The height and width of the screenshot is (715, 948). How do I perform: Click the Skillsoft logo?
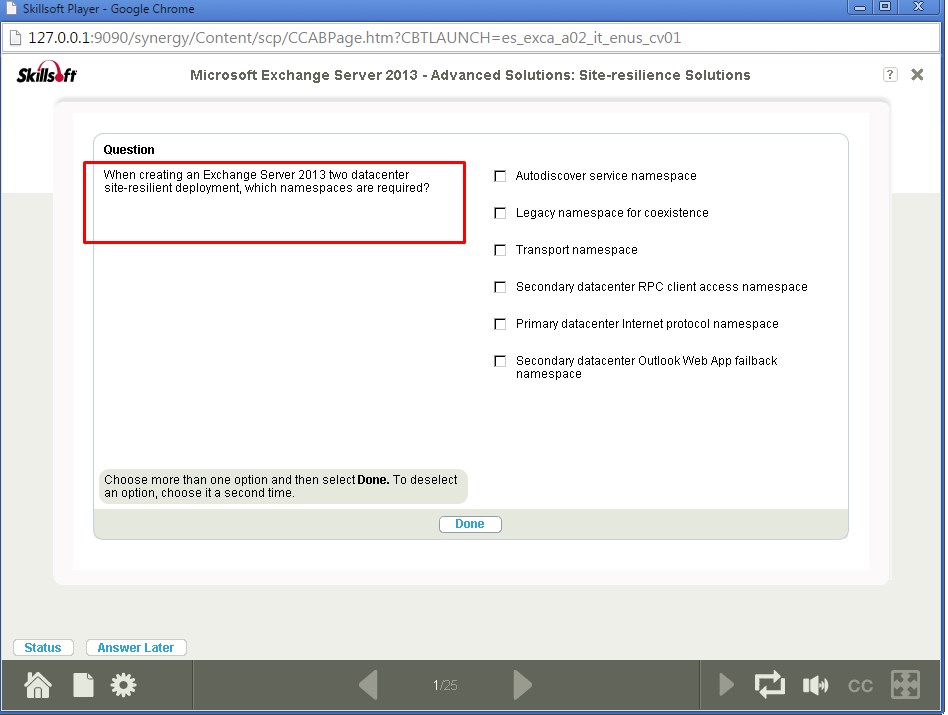pos(47,73)
